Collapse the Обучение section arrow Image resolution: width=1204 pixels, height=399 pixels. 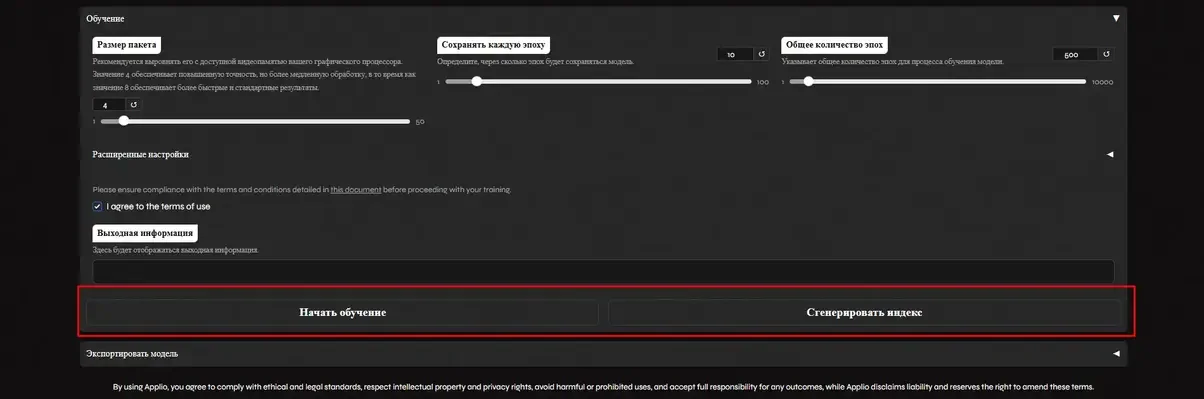pyautogui.click(x=1116, y=18)
